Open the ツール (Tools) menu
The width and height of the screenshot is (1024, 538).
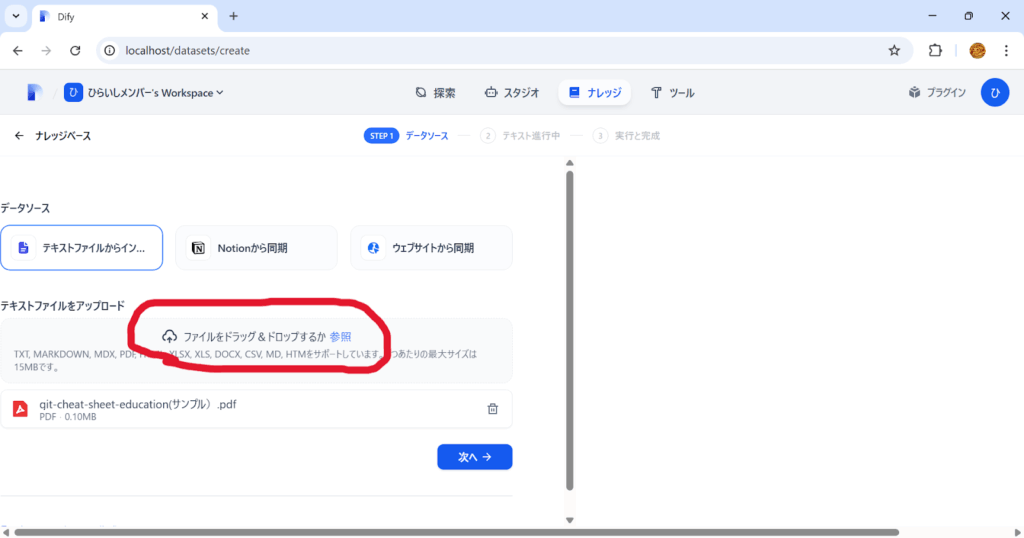tap(672, 93)
